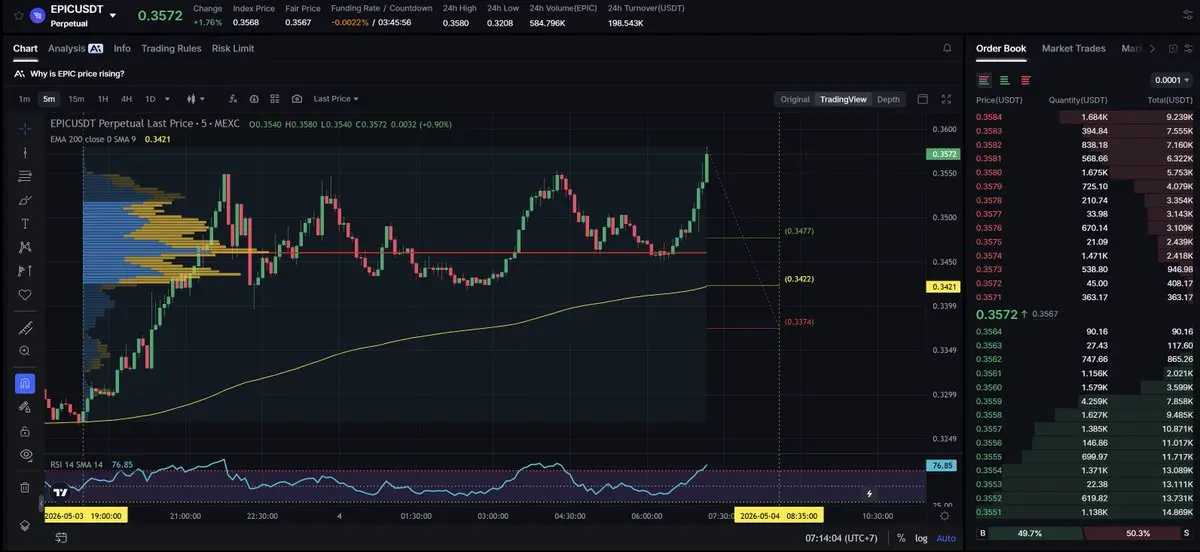Select the Text annotation tool

(x=25, y=223)
